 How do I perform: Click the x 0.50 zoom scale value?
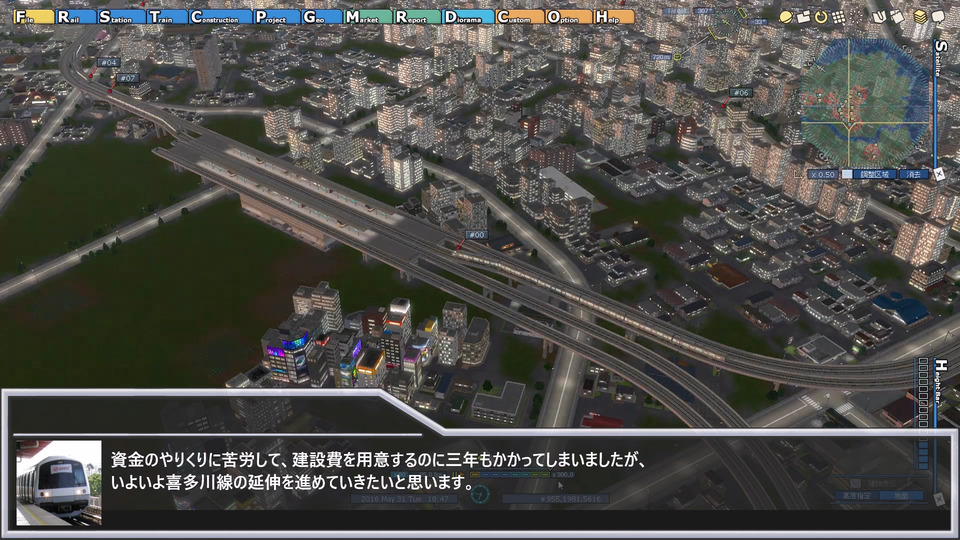[822, 174]
